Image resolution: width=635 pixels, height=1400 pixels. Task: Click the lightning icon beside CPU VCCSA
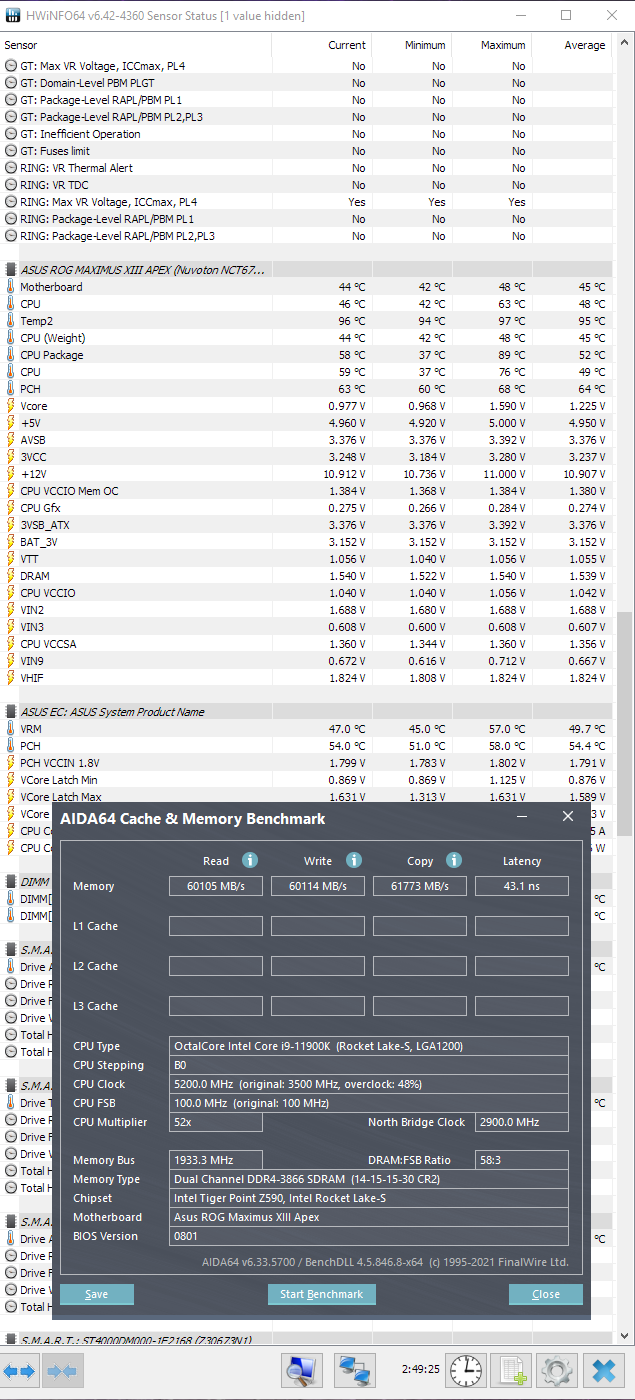click(x=10, y=644)
